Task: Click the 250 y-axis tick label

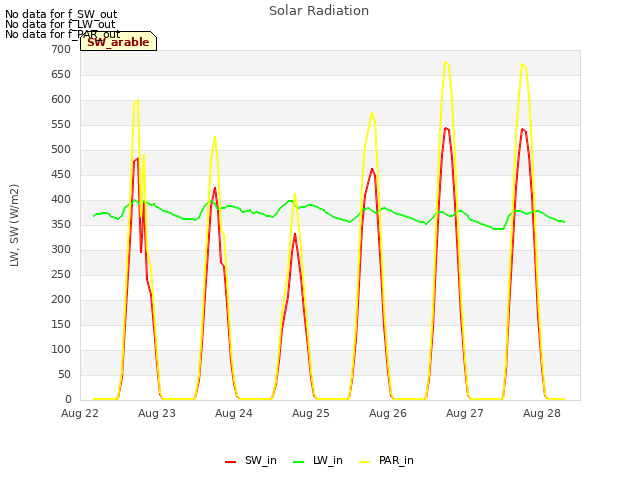Action: [x=61, y=275]
